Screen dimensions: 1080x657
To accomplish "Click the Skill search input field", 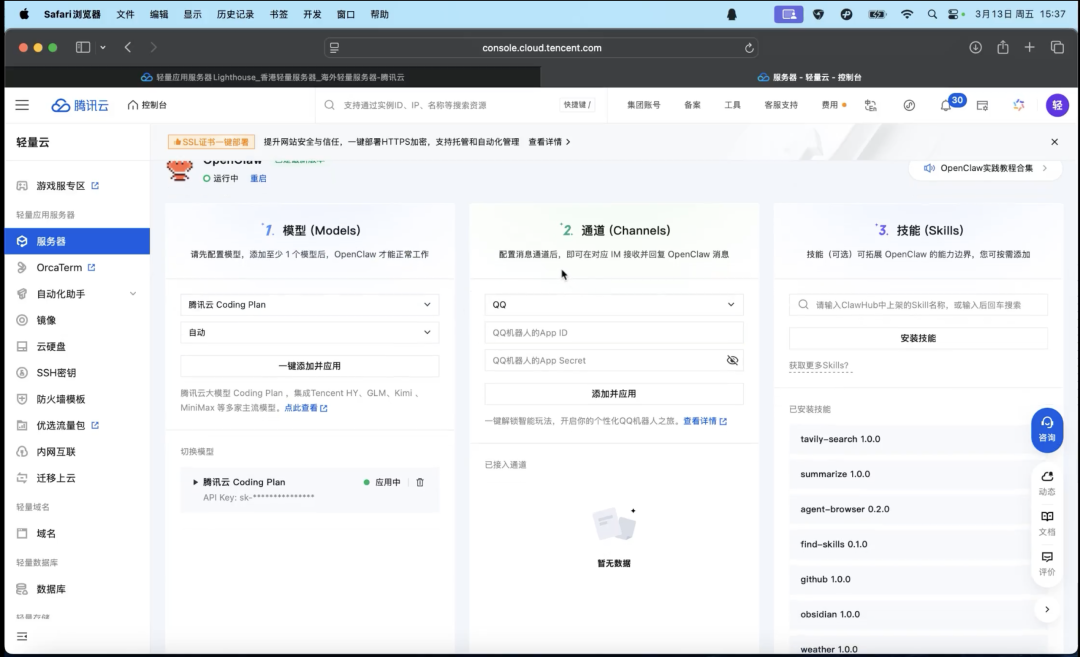I will coord(918,304).
